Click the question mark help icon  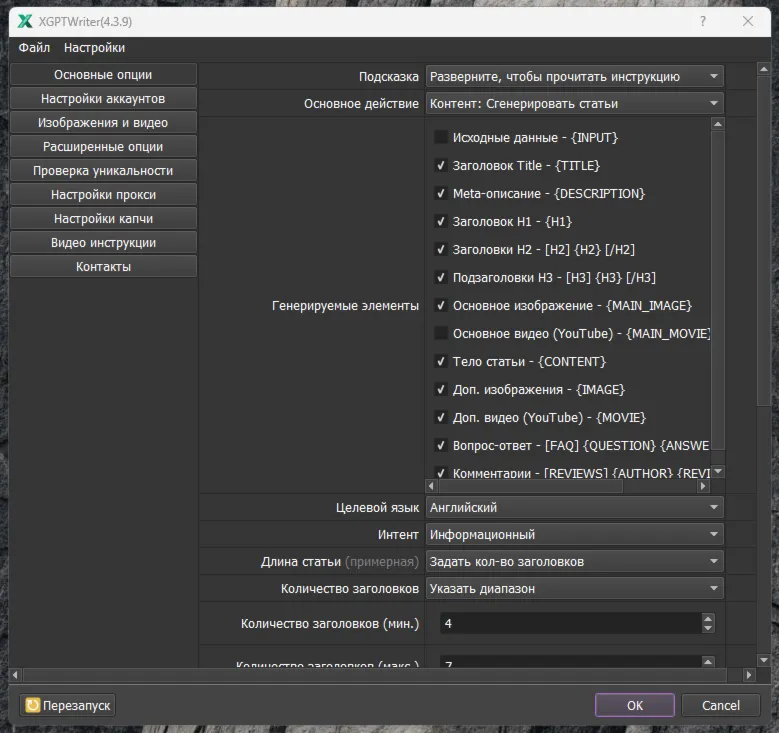[702, 21]
